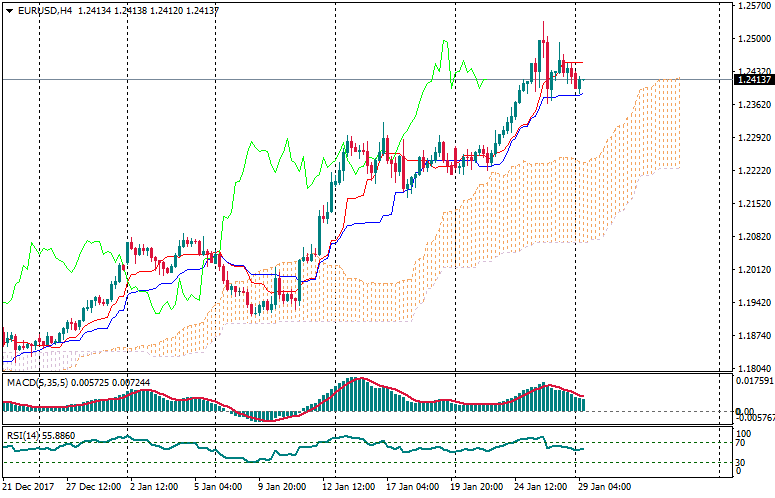Click the 1.23620 price axis label
775x498 pixels.
[754, 104]
